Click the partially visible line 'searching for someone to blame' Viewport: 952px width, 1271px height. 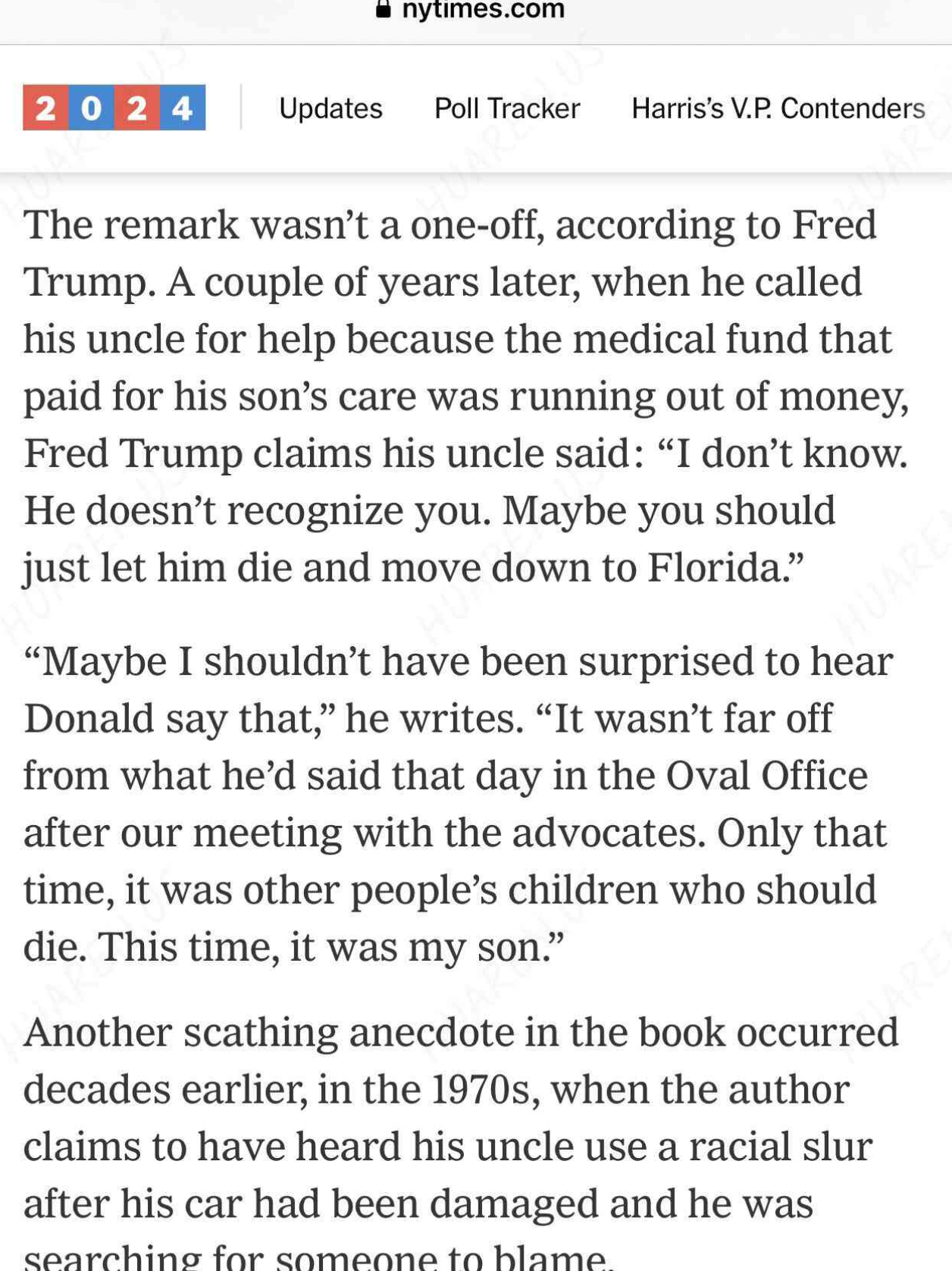click(x=318, y=1257)
